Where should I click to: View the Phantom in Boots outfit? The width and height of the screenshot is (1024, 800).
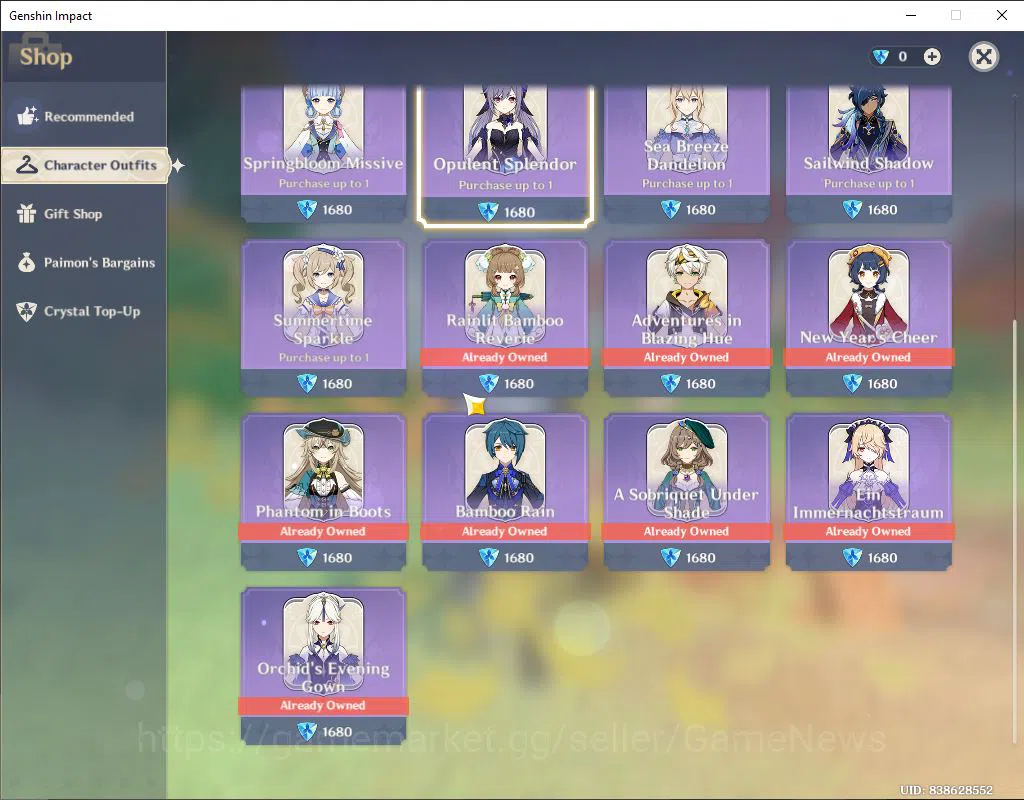(323, 492)
